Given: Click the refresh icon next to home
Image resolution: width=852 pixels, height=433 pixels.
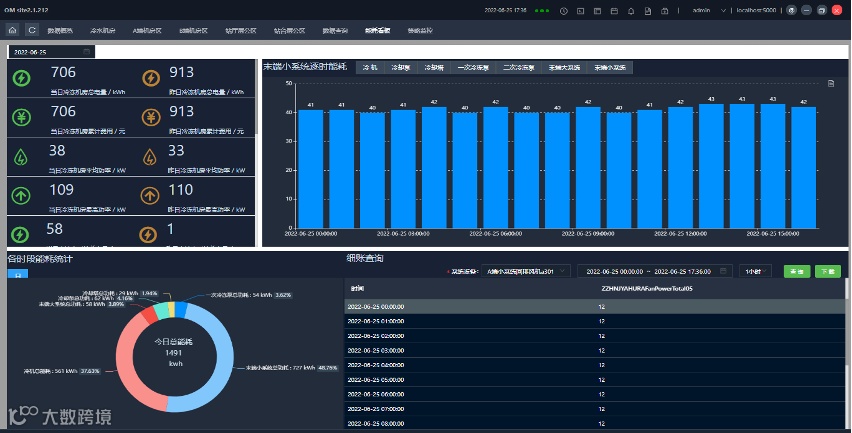Looking at the screenshot, I should pos(32,30).
